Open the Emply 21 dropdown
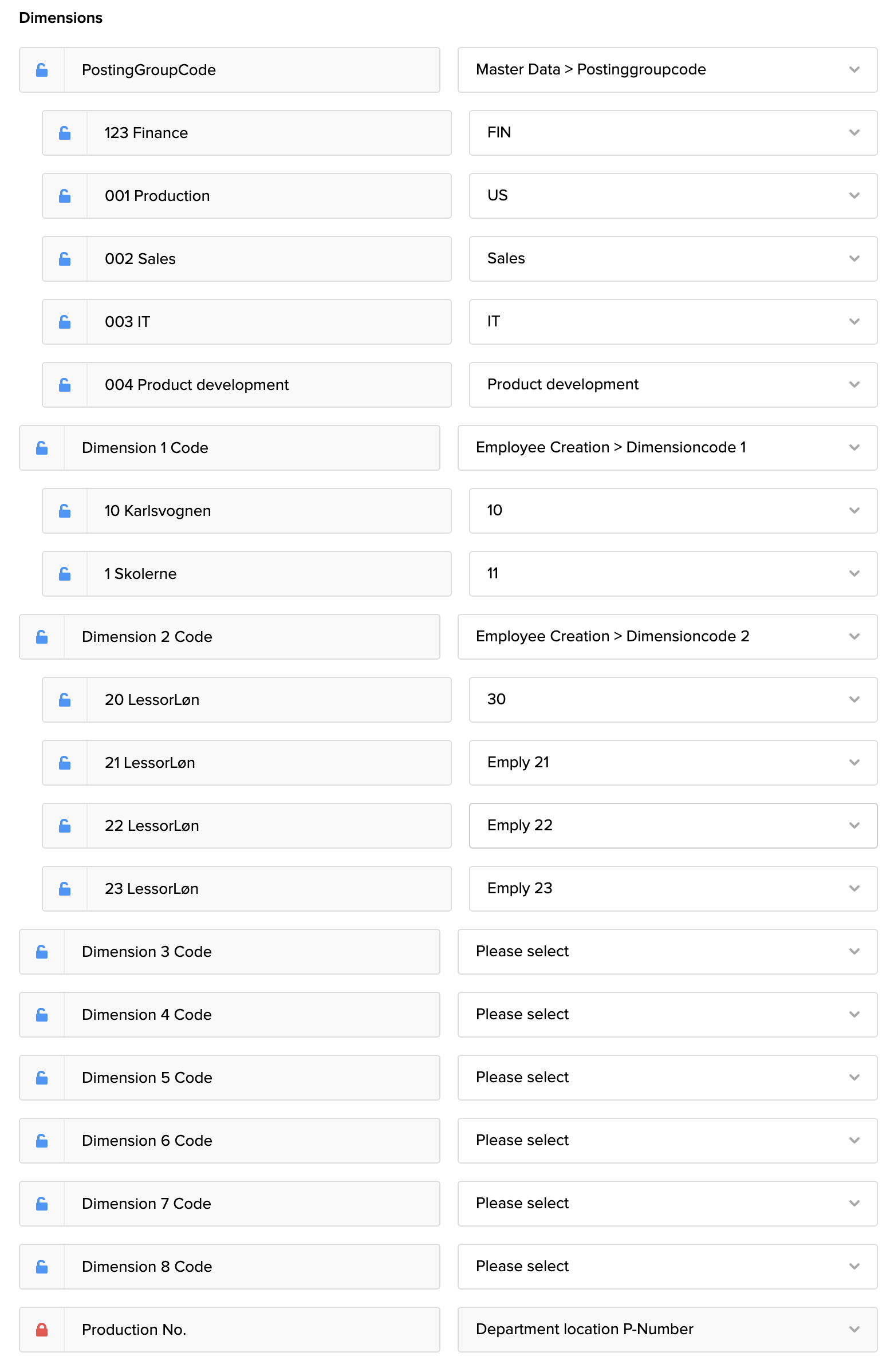The height and width of the screenshot is (1372, 890). (x=673, y=763)
